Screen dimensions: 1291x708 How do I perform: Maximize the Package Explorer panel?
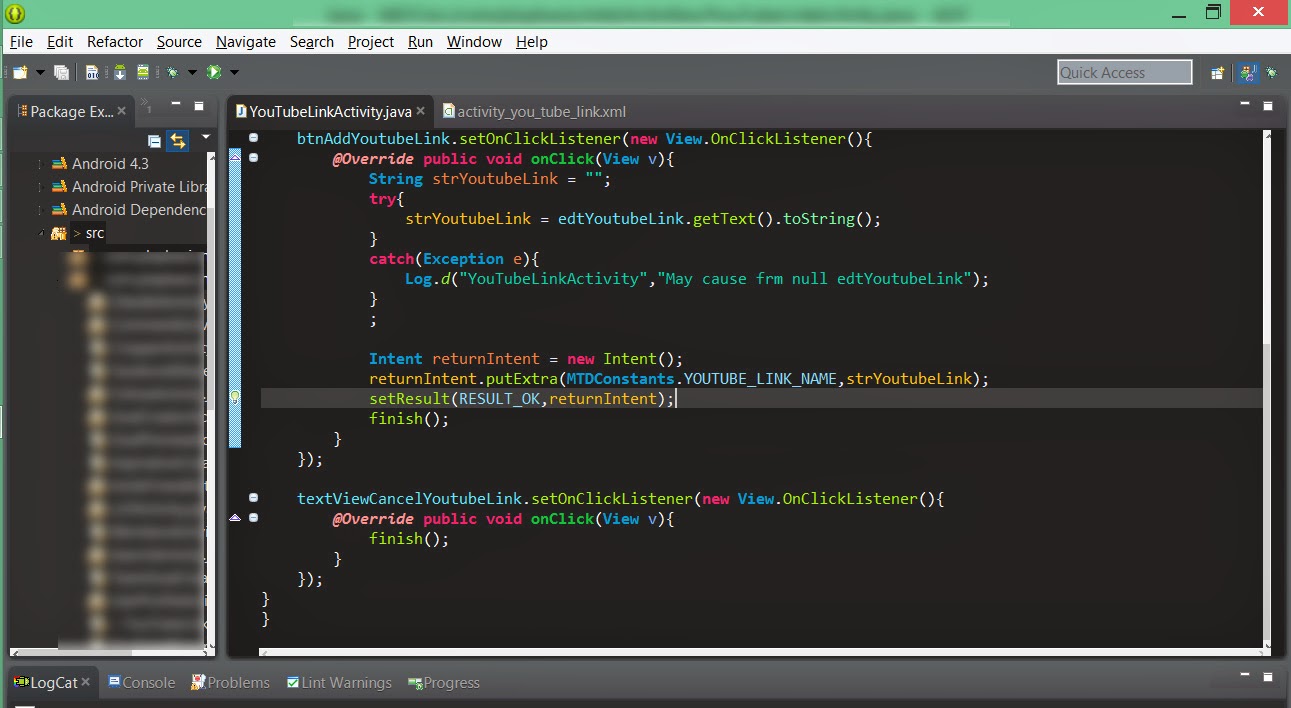pyautogui.click(x=199, y=105)
